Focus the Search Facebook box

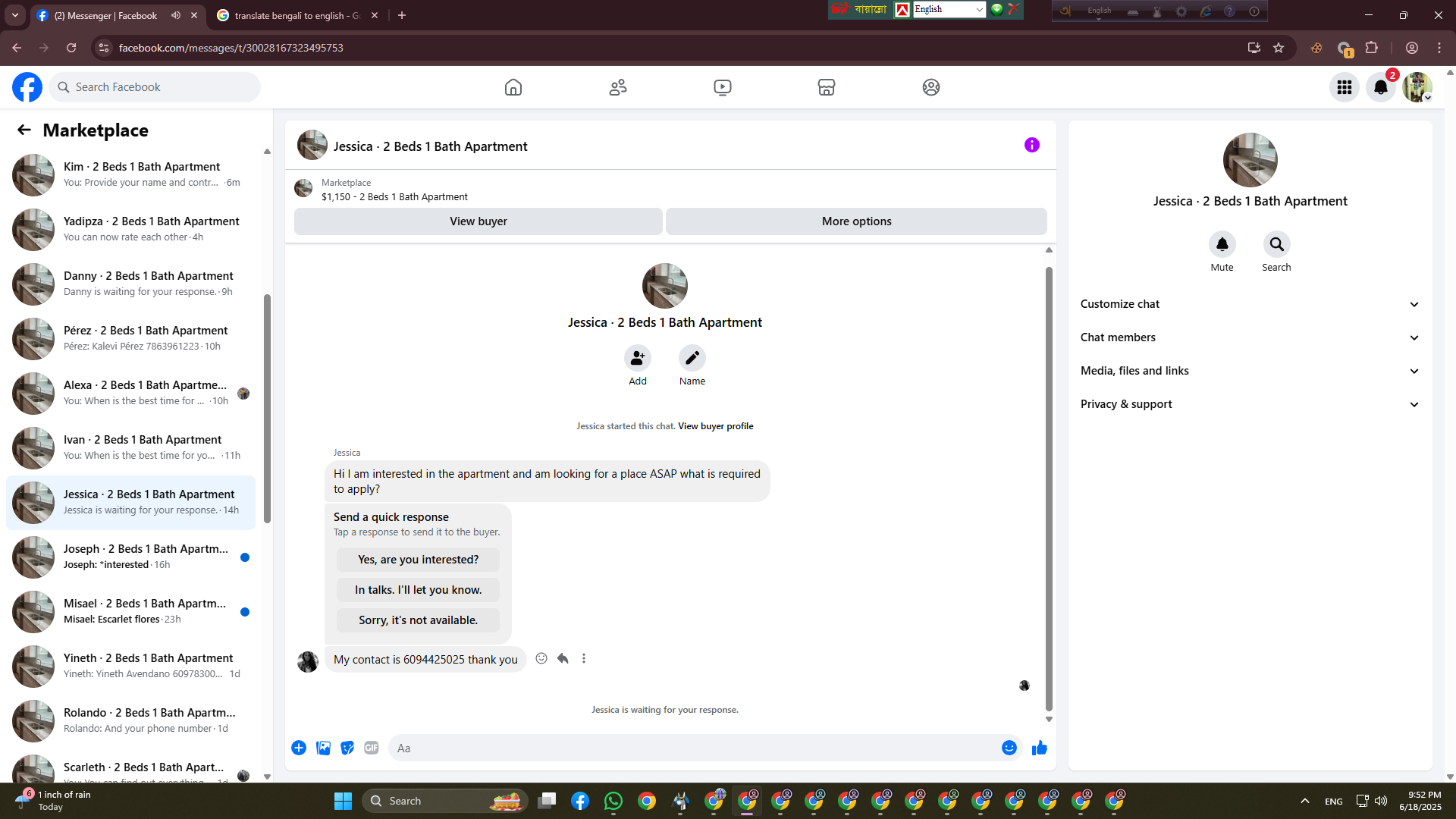(x=155, y=87)
